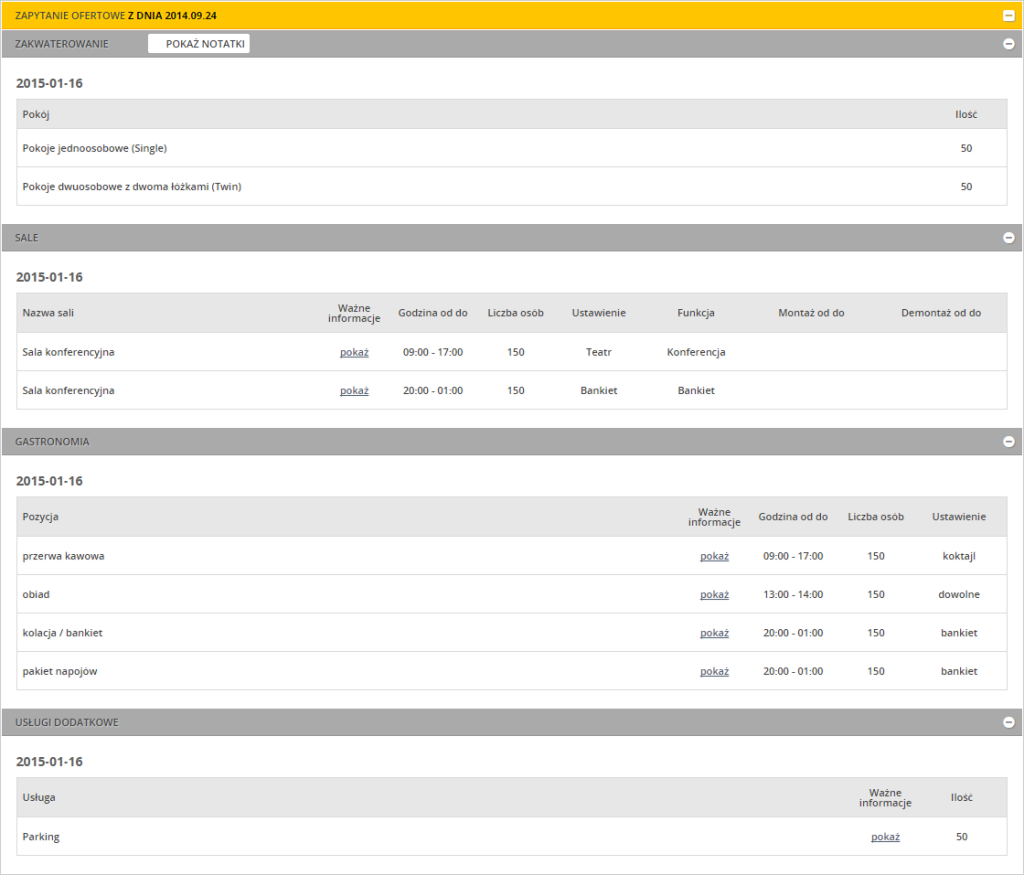Click the USŁUGI DODATKOWE section title

pyautogui.click(x=67, y=722)
